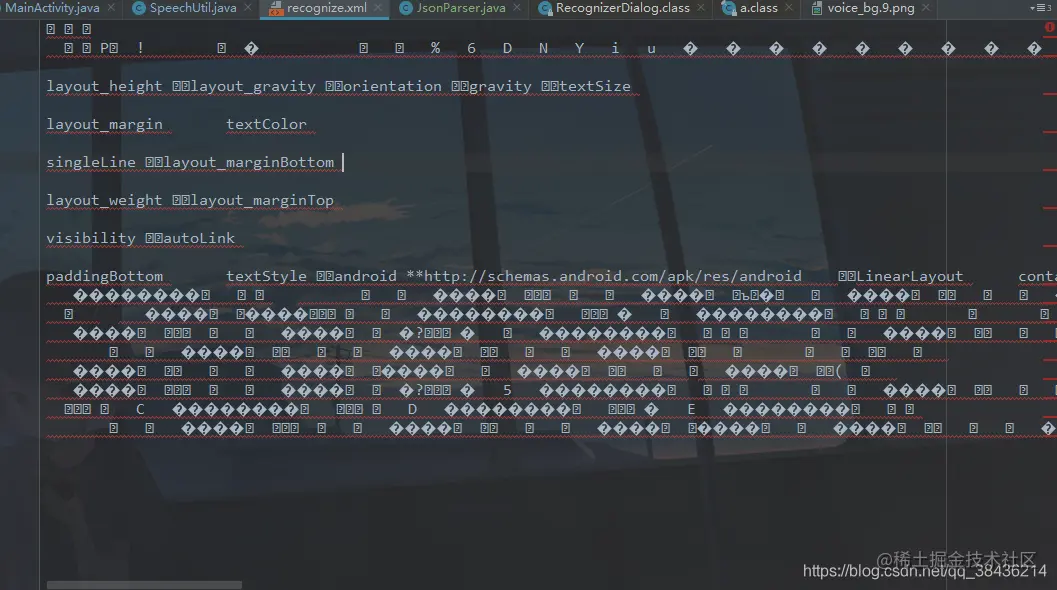This screenshot has height=590, width=1057.
Task: Click the text 'paddingBottom'
Action: [x=104, y=276]
